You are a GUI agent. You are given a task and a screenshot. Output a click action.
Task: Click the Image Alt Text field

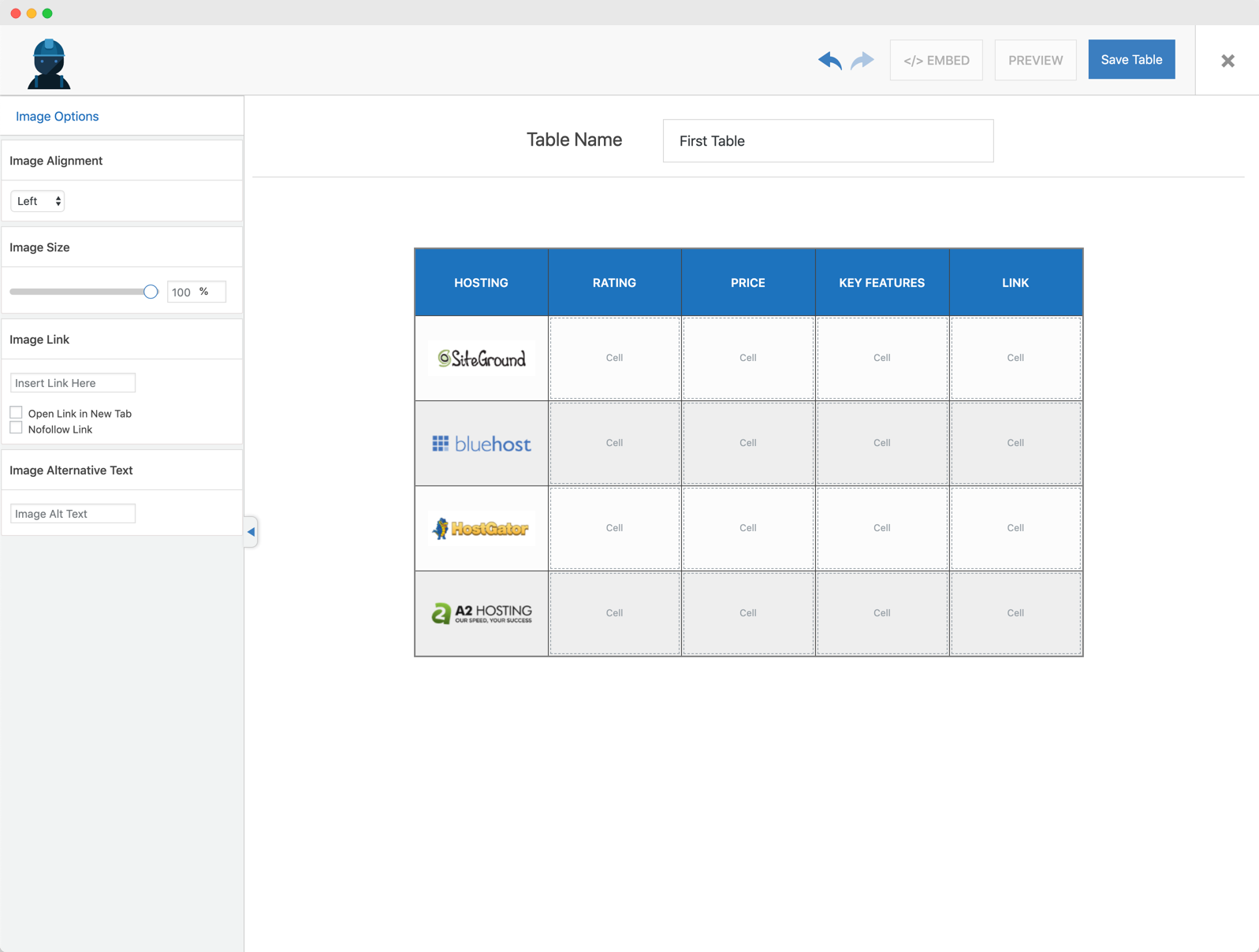(73, 514)
